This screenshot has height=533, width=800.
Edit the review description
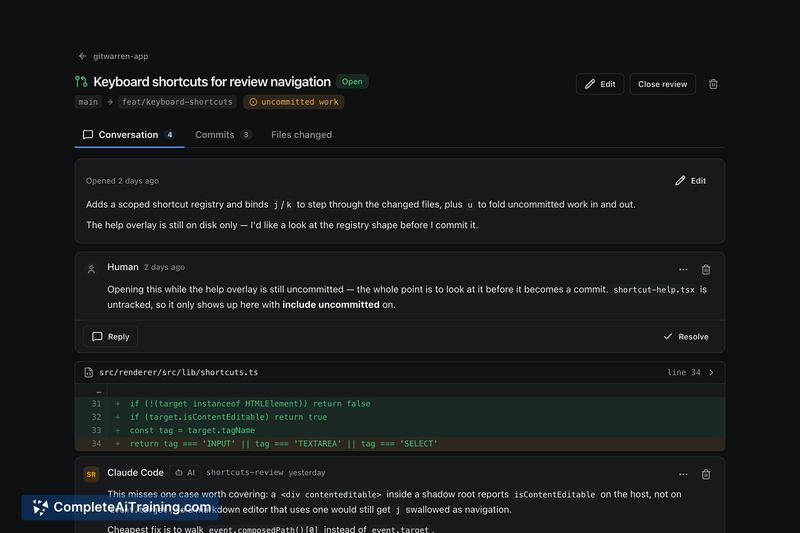tap(691, 181)
